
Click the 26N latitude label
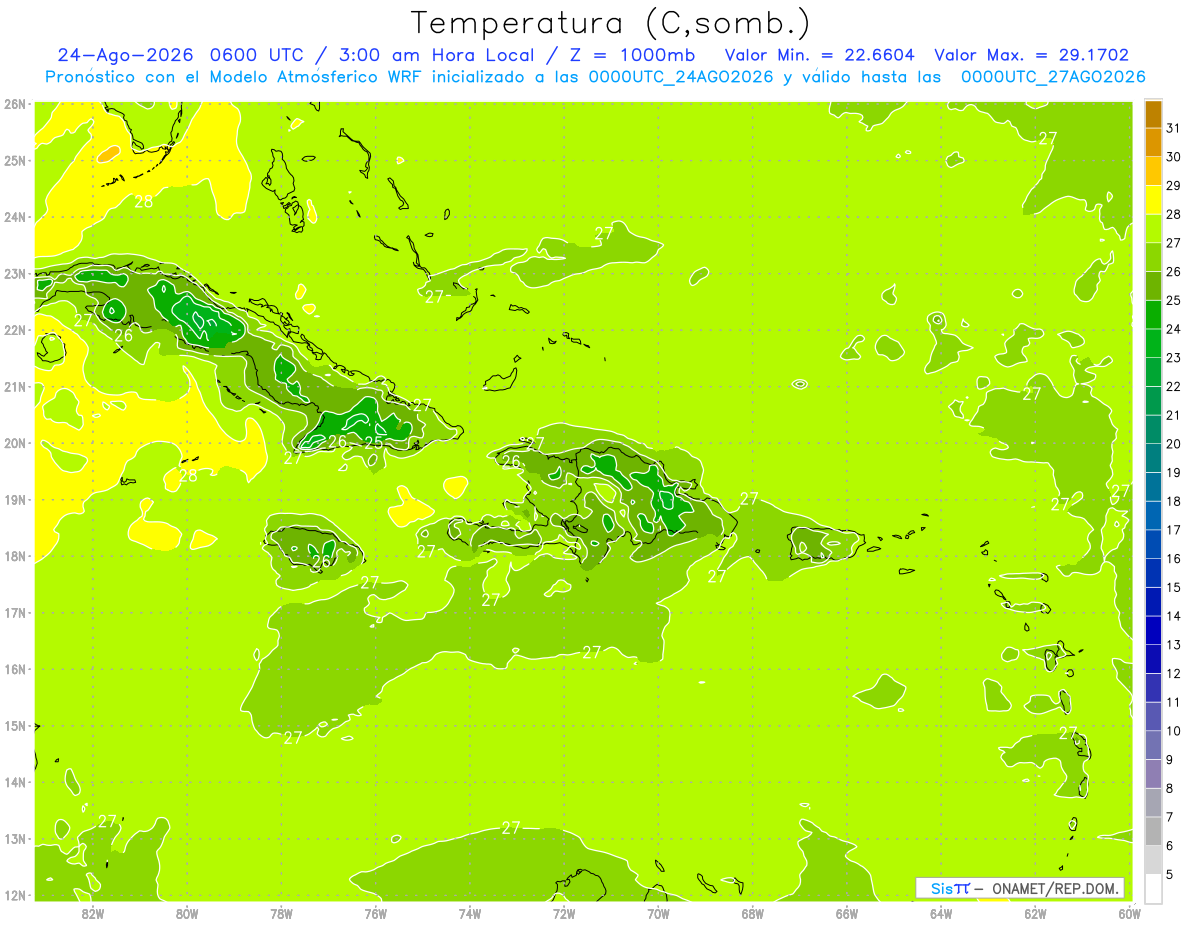tap(15, 104)
